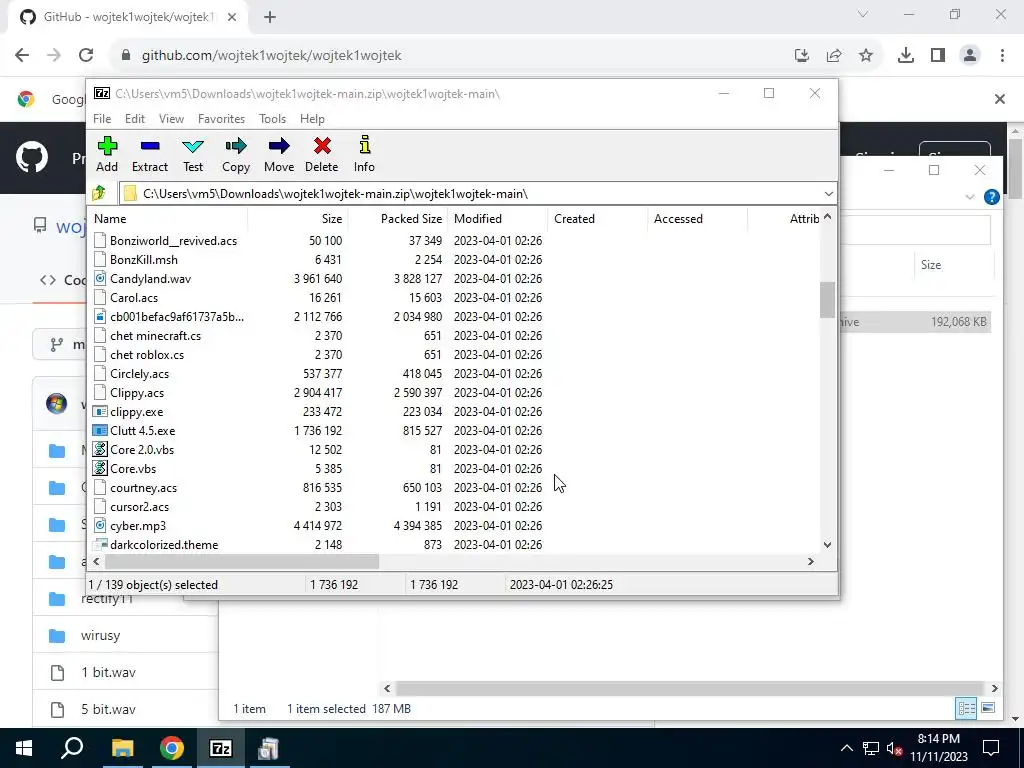Screen dimensions: 1024x768
Task: Bookmark this page with the star
Action: pyautogui.click(x=866, y=56)
